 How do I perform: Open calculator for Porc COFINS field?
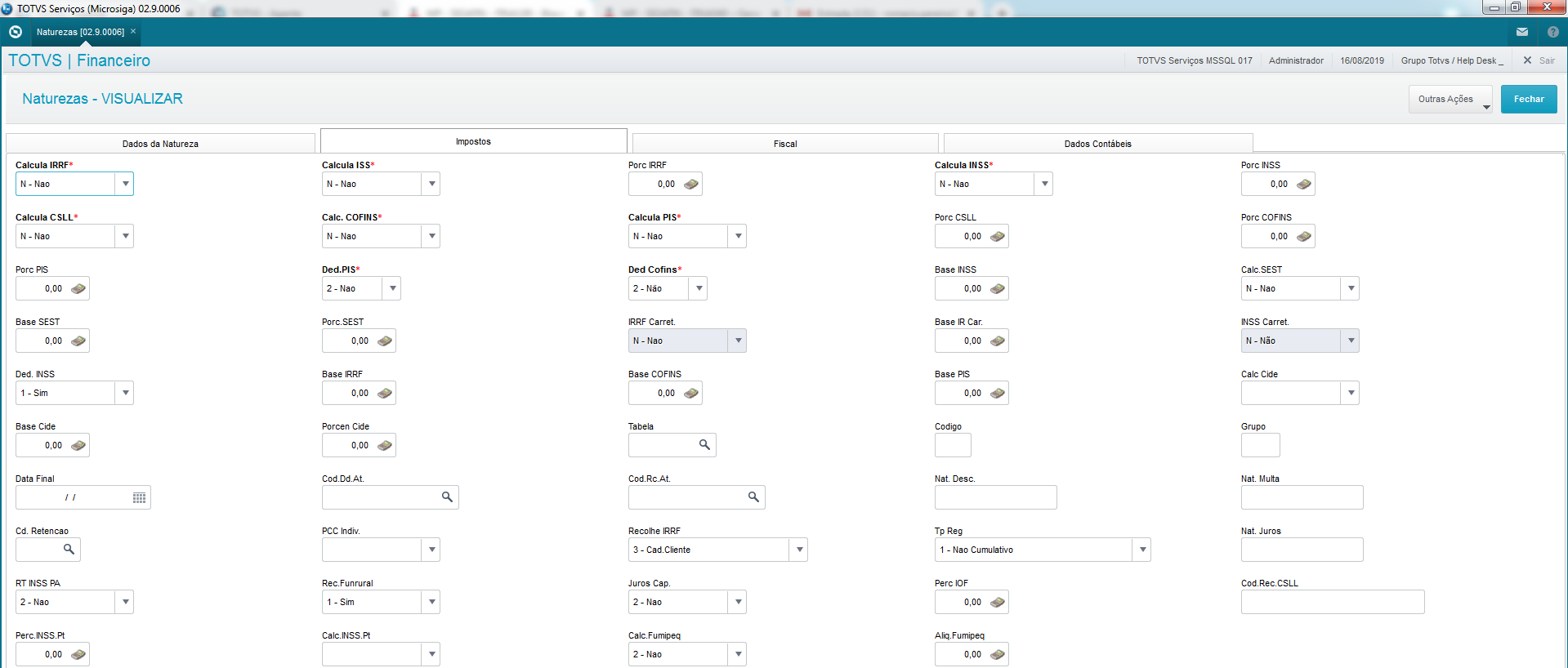point(1304,237)
